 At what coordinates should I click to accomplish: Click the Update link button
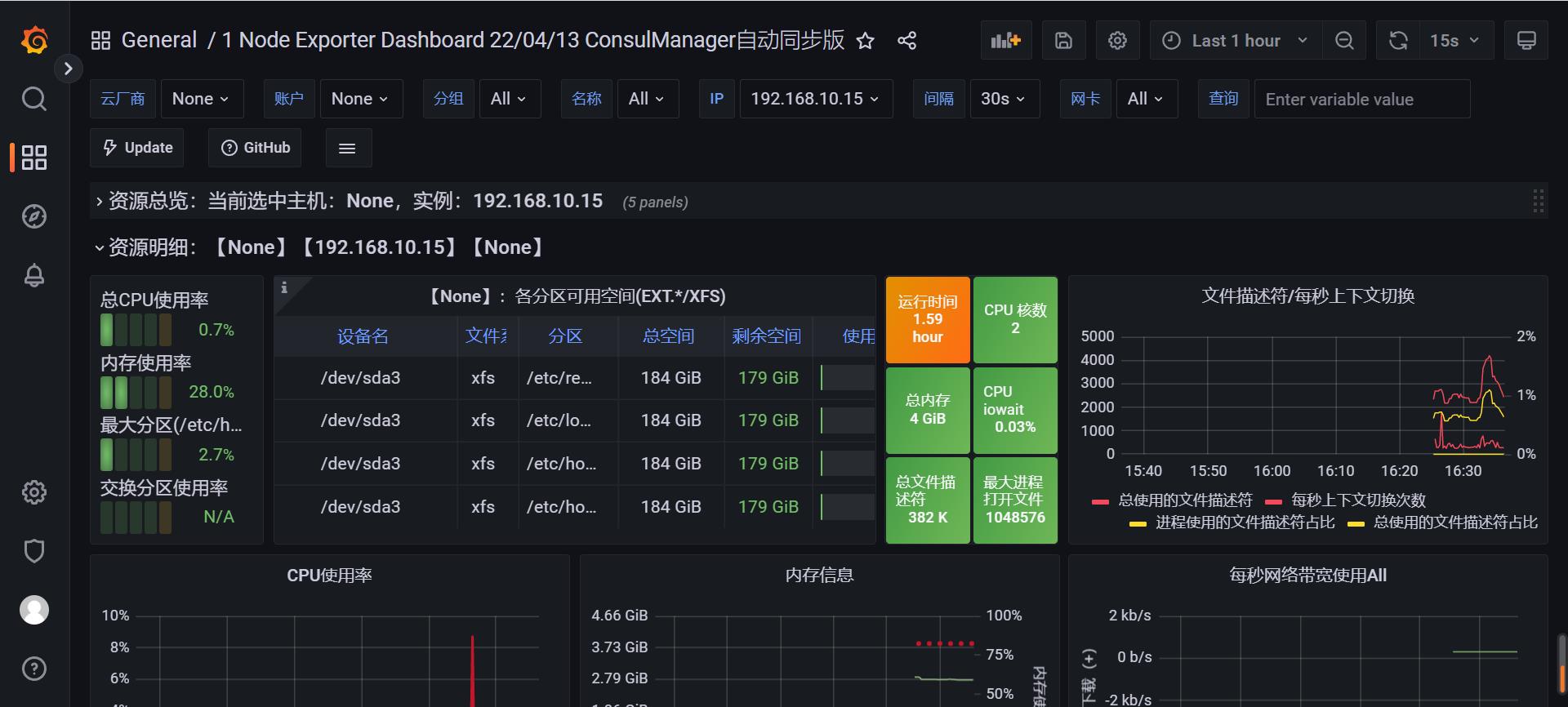pos(137,148)
